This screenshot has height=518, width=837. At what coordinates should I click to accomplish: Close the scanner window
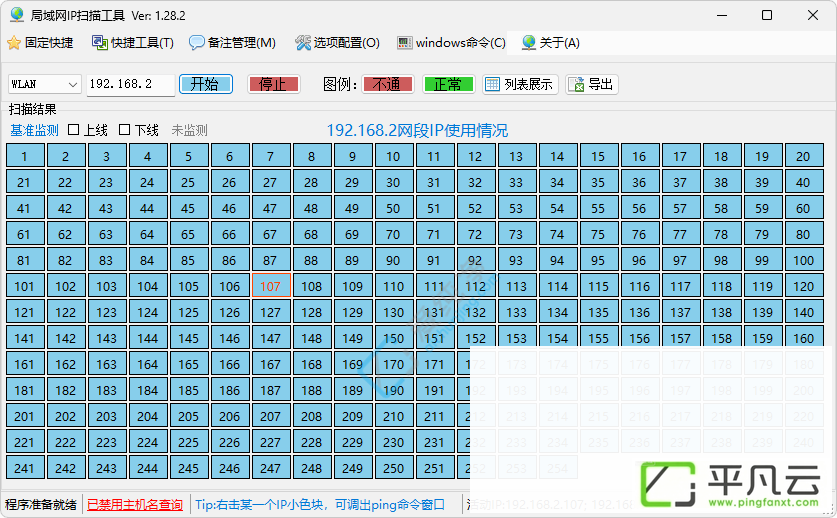pos(813,15)
